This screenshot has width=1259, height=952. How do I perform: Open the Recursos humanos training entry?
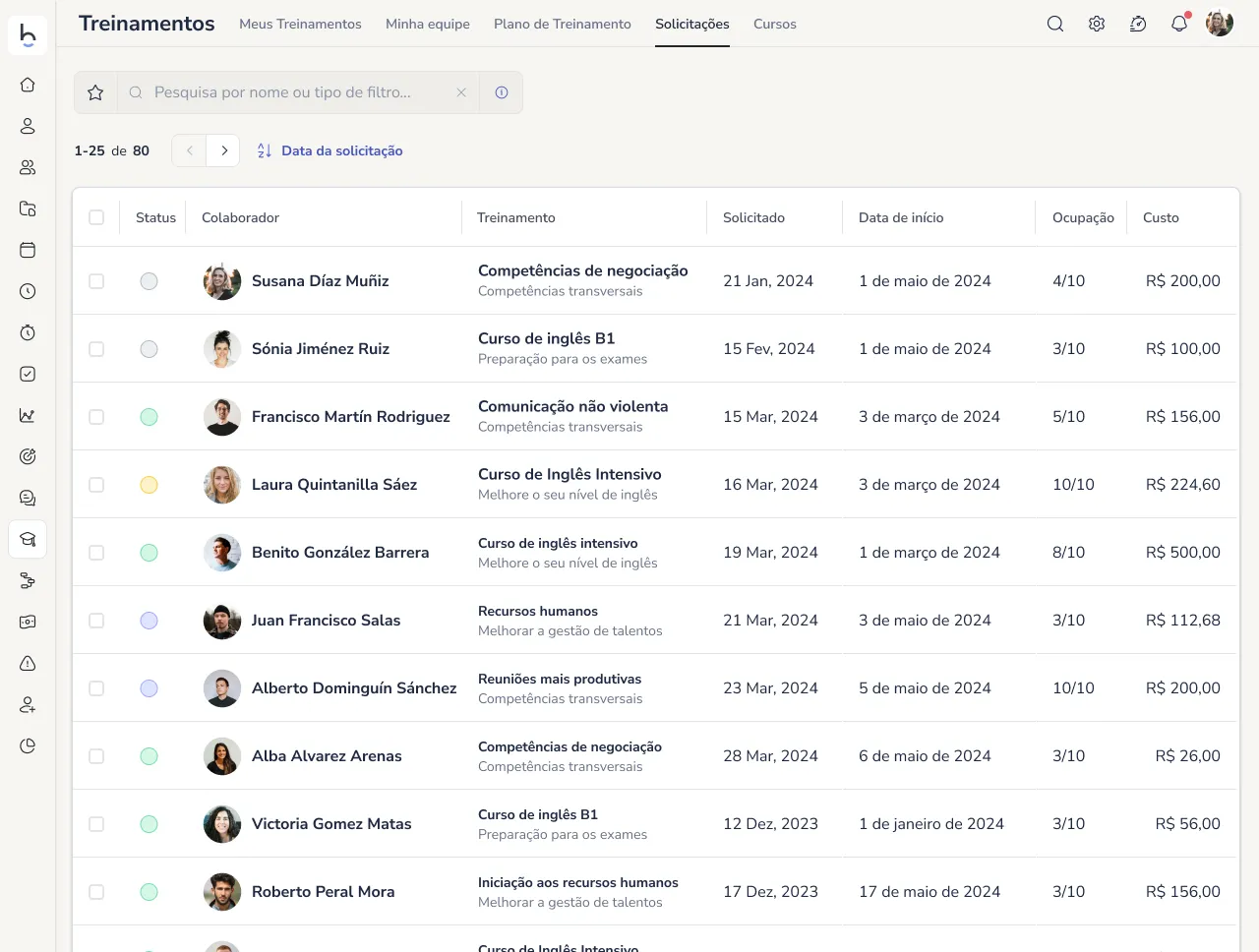(538, 611)
